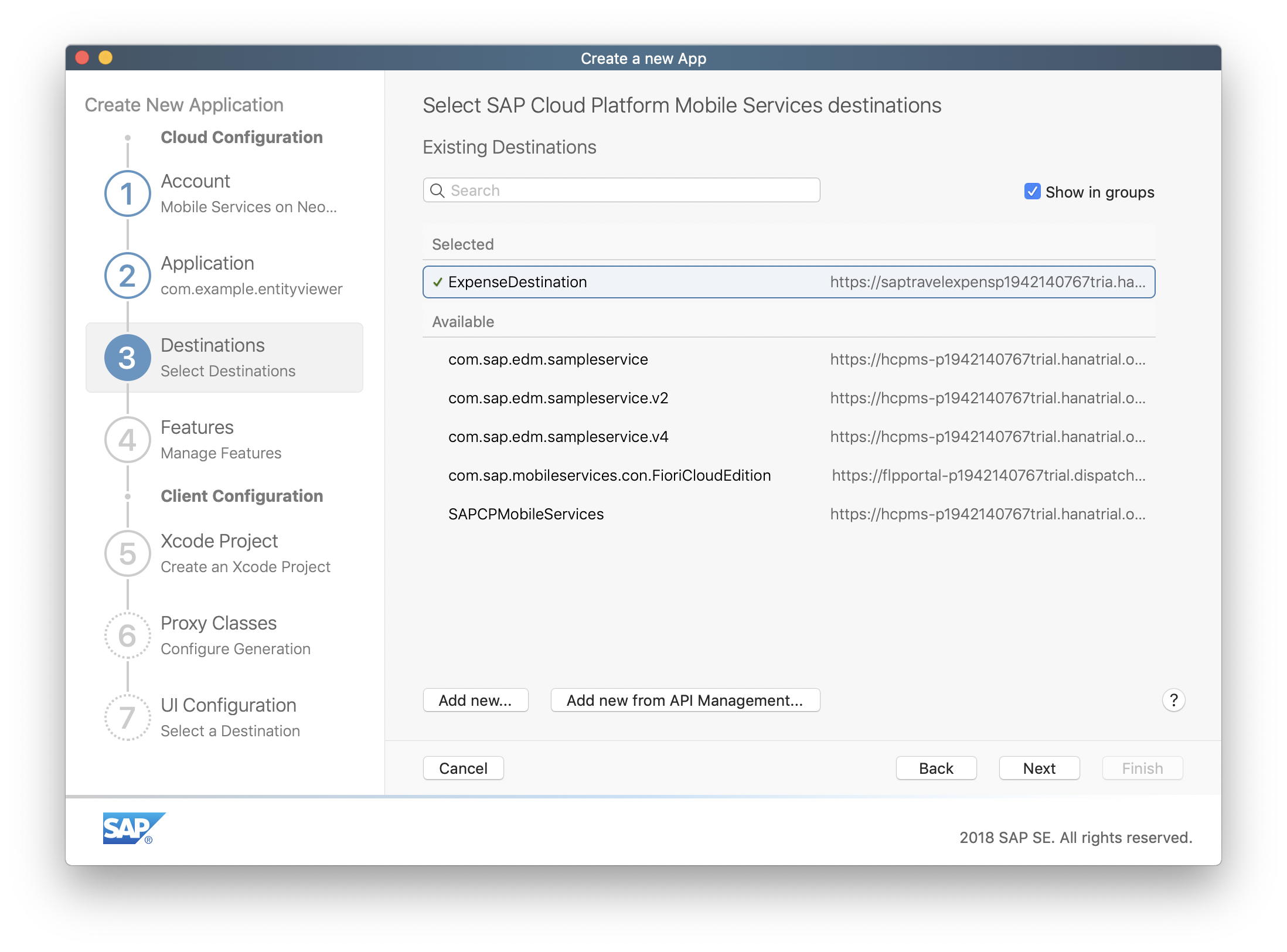Close the Create a new App window
The width and height of the screenshot is (1287, 952).
click(x=82, y=57)
